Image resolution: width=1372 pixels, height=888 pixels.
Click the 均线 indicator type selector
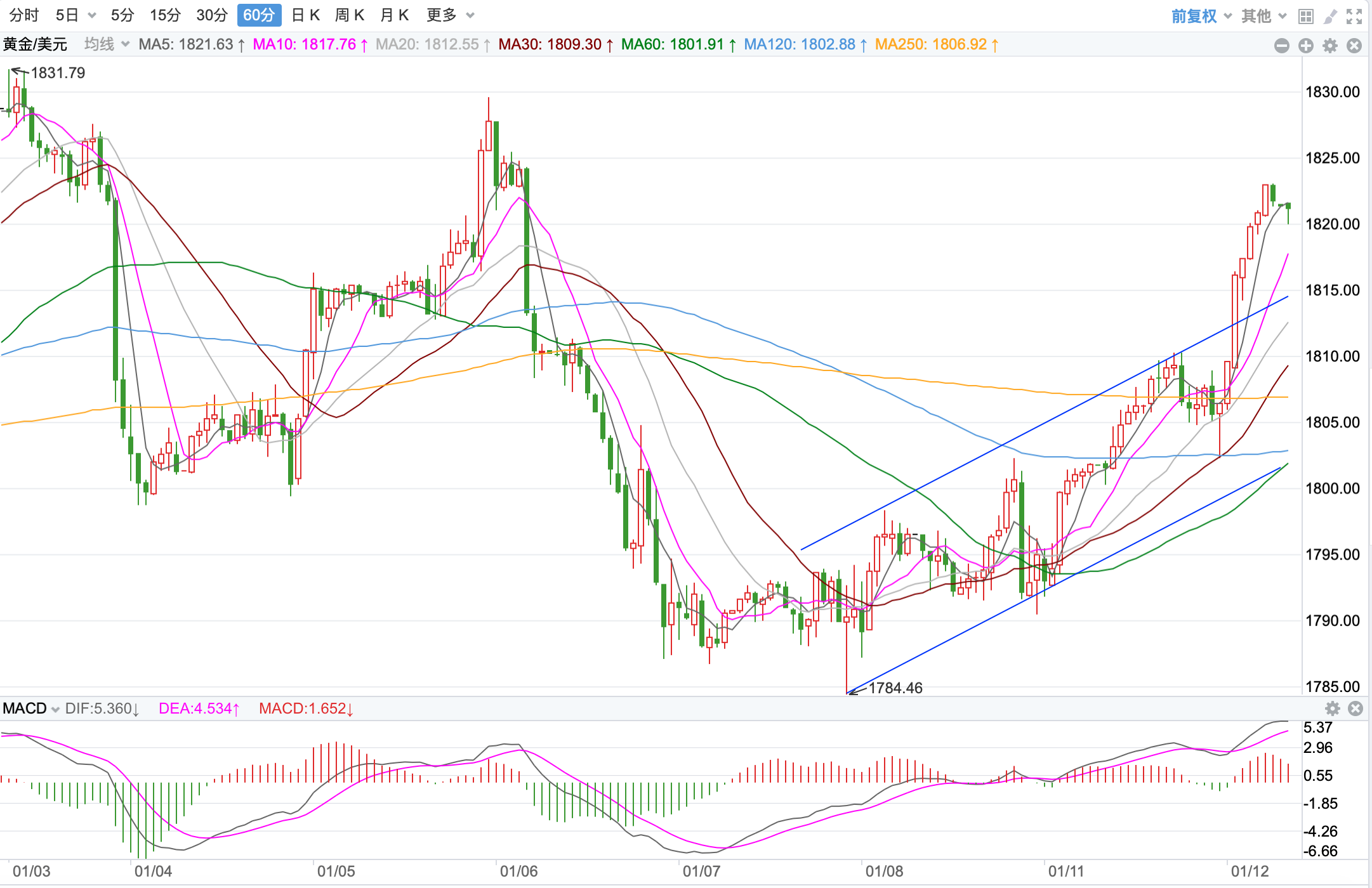(x=106, y=44)
